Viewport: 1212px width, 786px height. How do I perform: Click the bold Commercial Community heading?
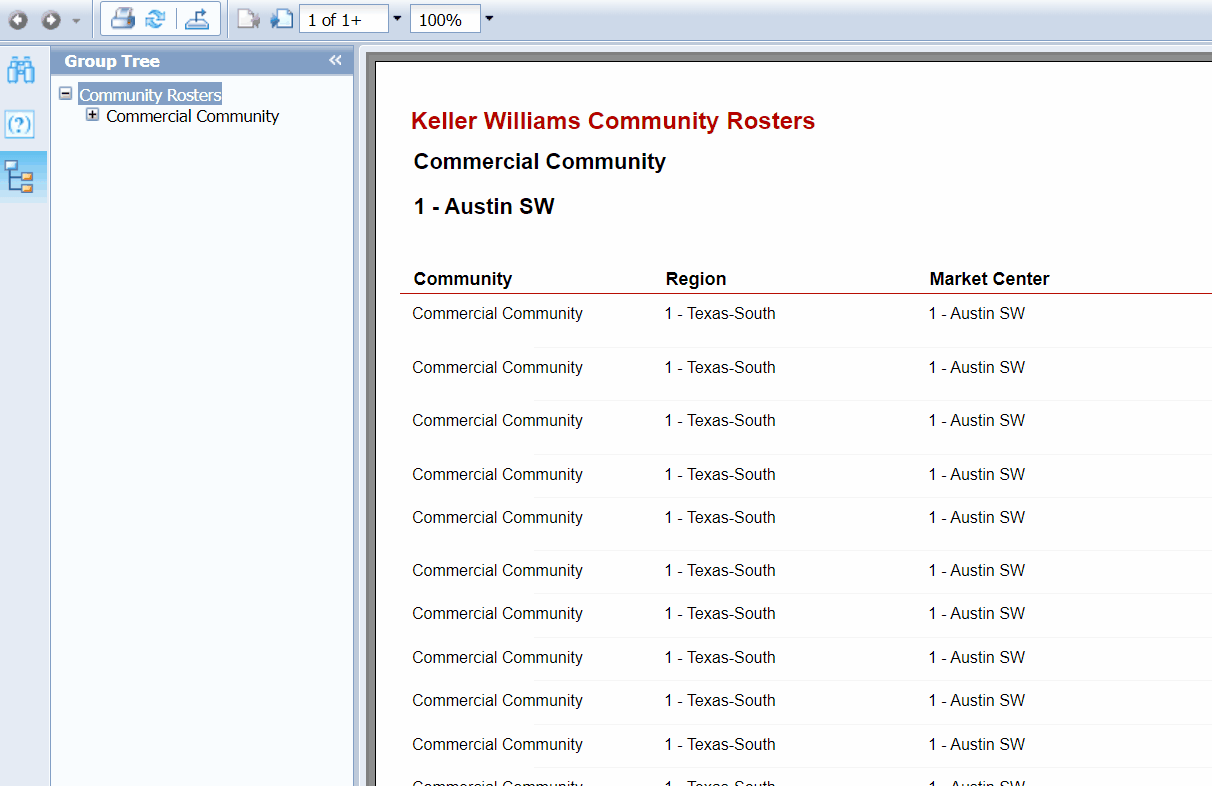point(540,162)
